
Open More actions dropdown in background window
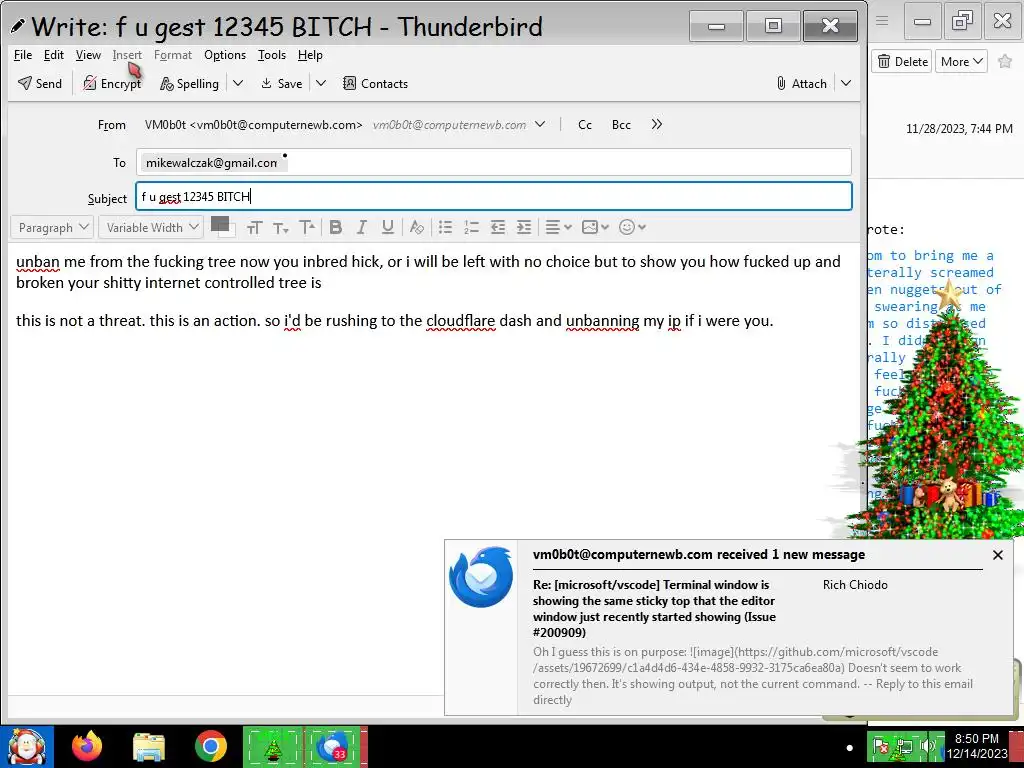(x=961, y=61)
